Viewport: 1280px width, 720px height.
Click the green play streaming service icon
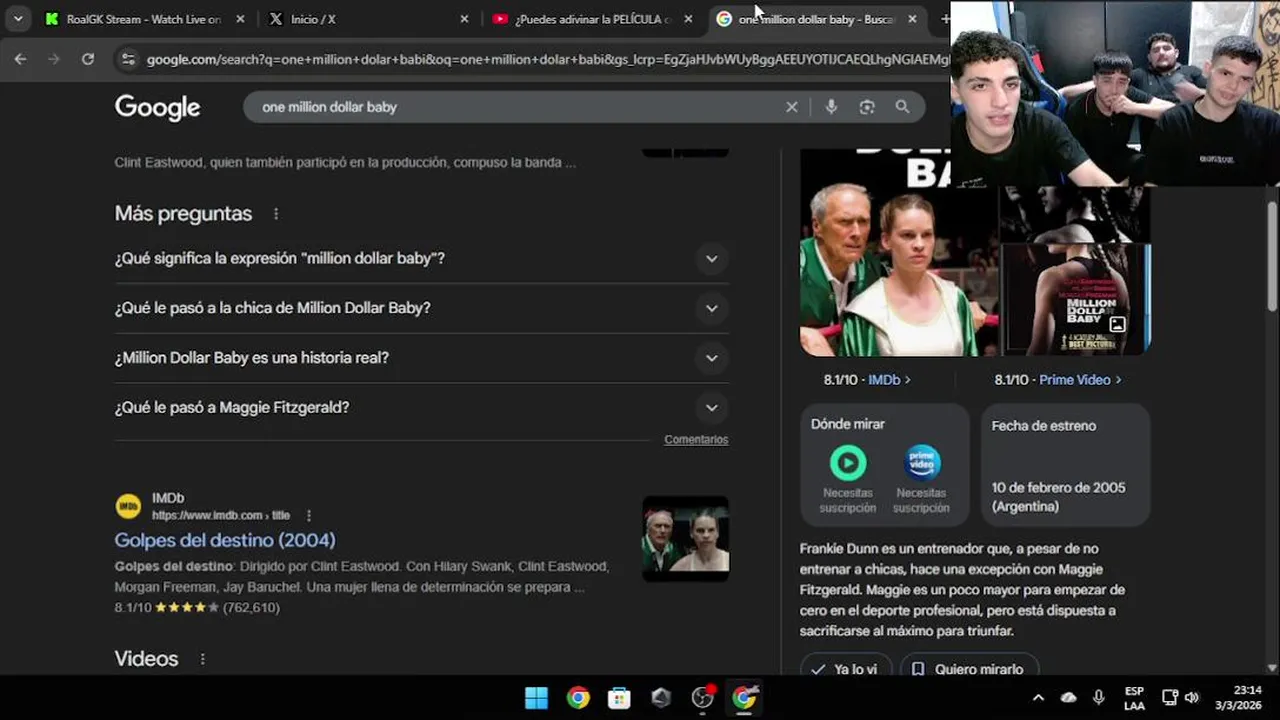pyautogui.click(x=848, y=463)
